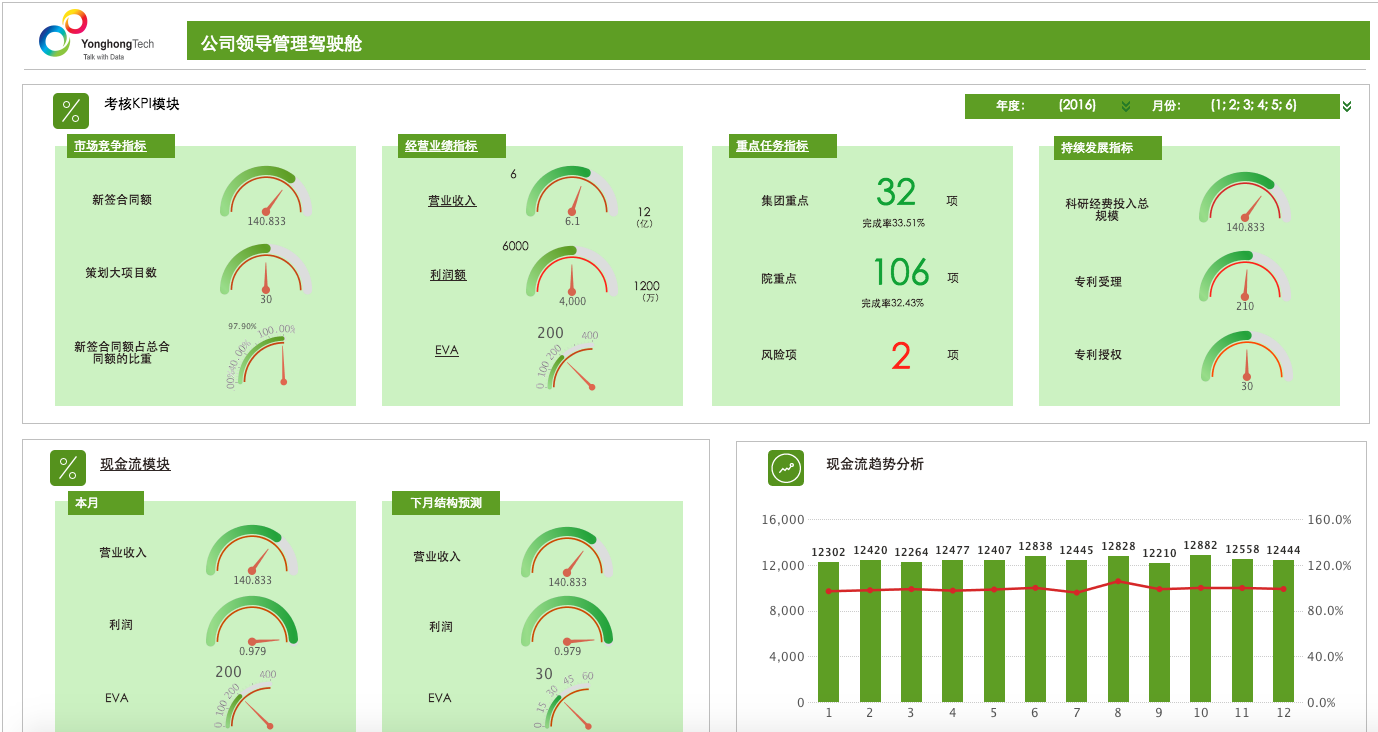Click the 16,000 axis label
The image size is (1378, 732).
[x=784, y=520]
